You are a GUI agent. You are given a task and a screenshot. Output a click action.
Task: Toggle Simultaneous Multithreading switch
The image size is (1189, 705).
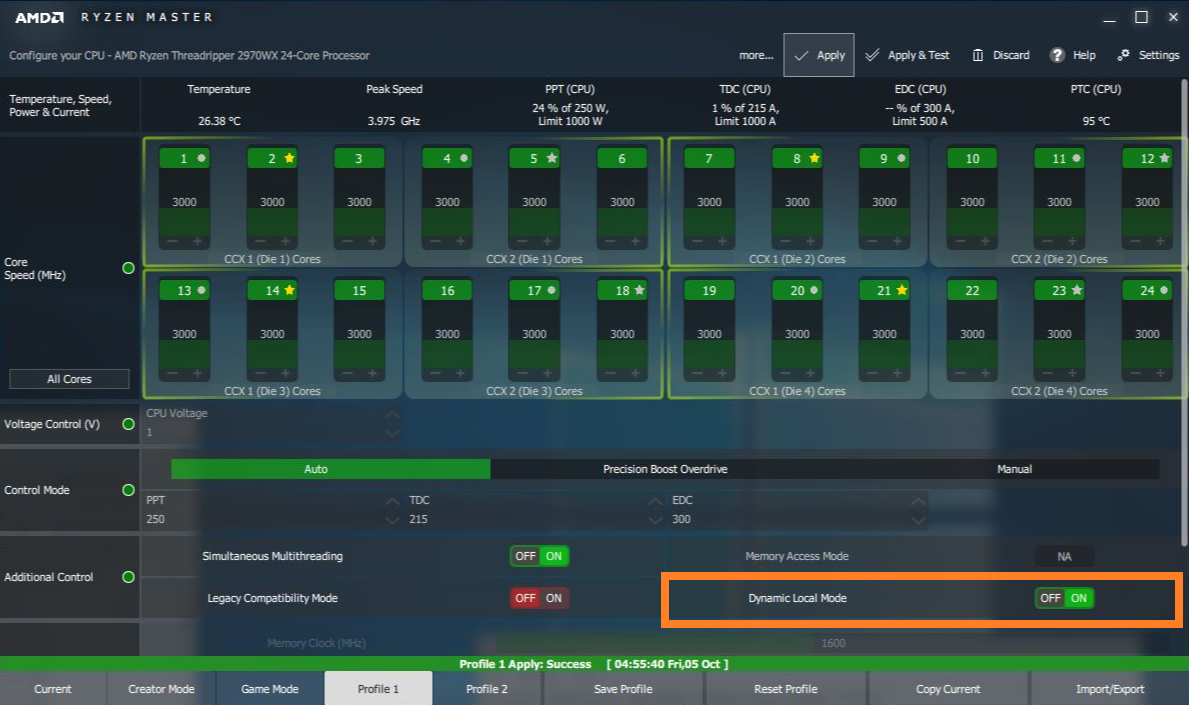coord(539,556)
